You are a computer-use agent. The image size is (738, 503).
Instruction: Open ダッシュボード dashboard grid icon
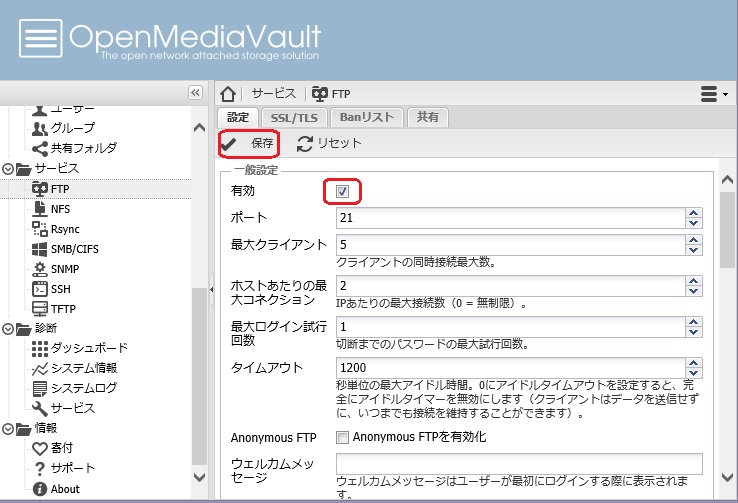40,348
